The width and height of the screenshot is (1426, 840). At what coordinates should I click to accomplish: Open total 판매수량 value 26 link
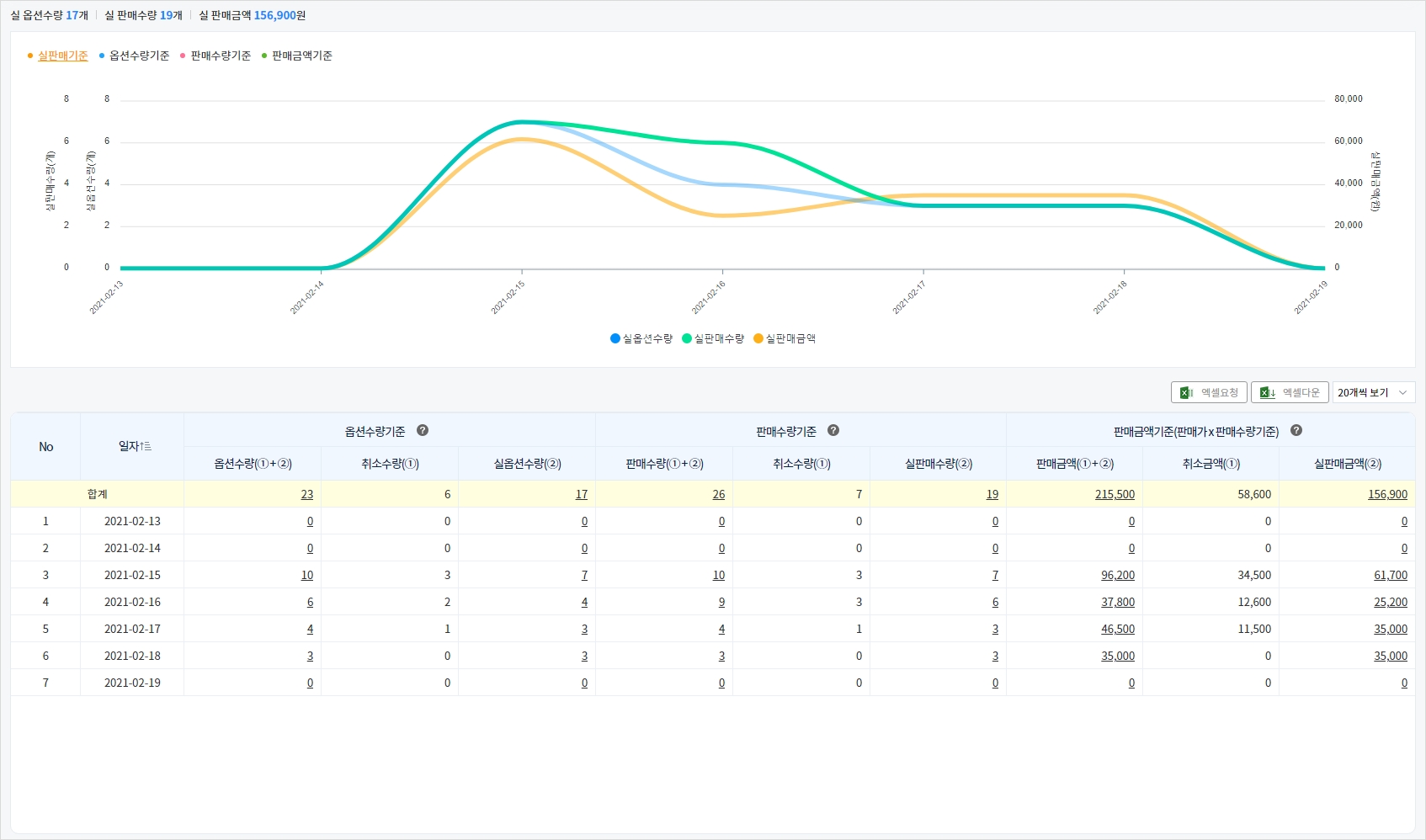pos(719,494)
